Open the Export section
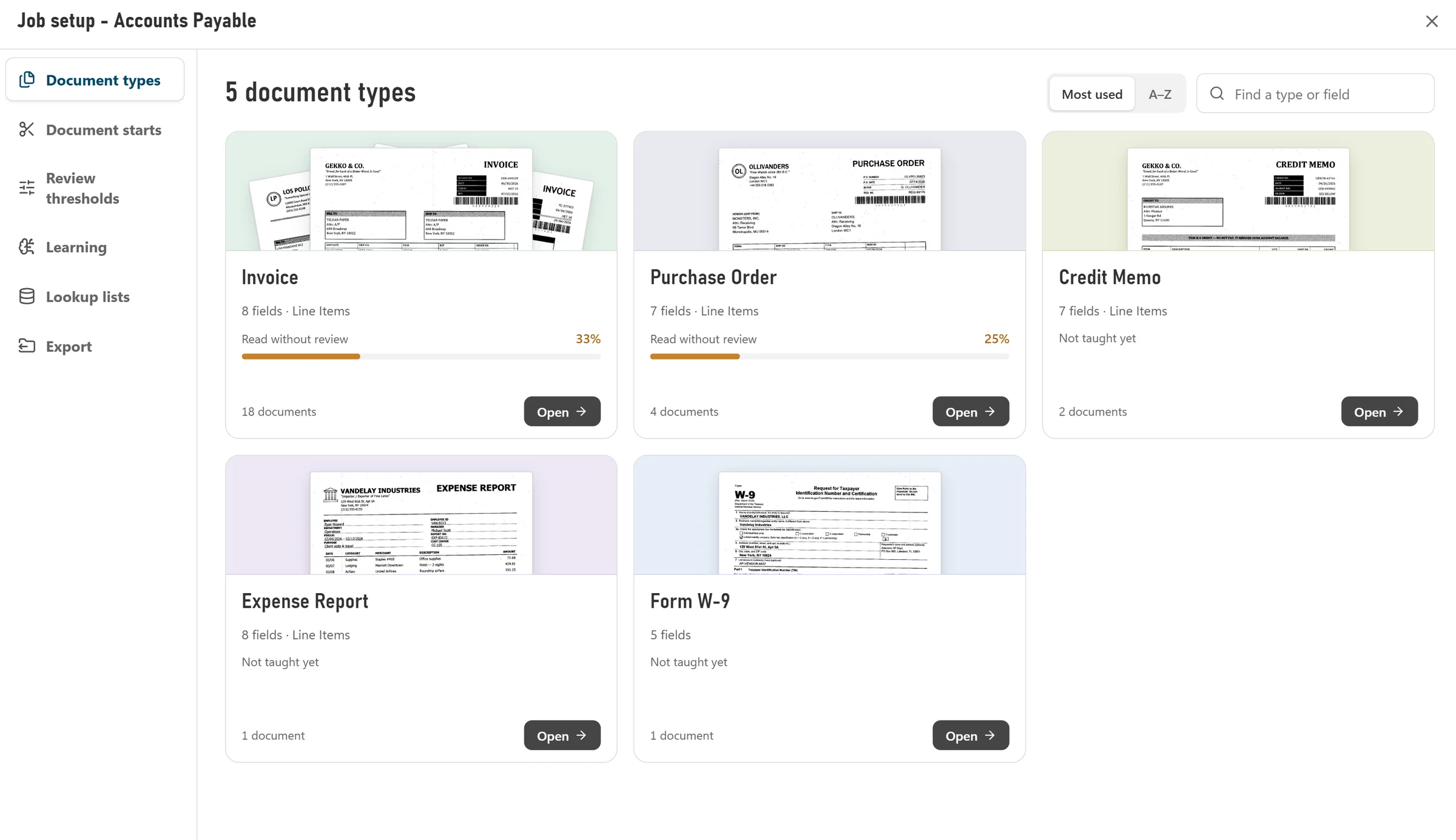 tap(95, 346)
